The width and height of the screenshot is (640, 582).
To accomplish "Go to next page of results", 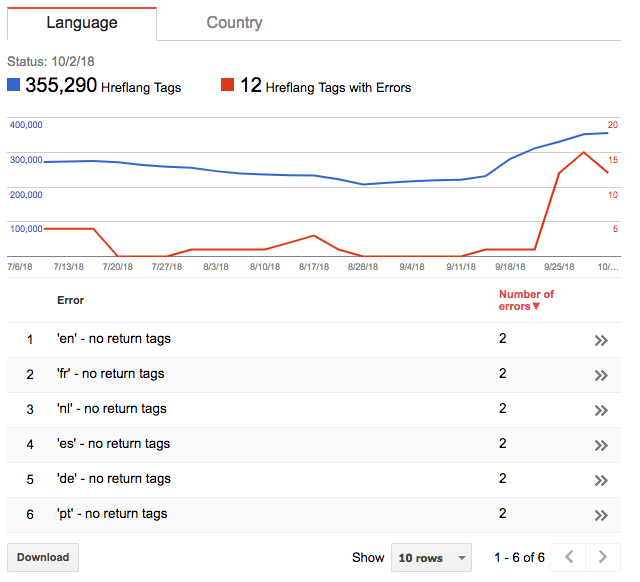I will (603, 557).
